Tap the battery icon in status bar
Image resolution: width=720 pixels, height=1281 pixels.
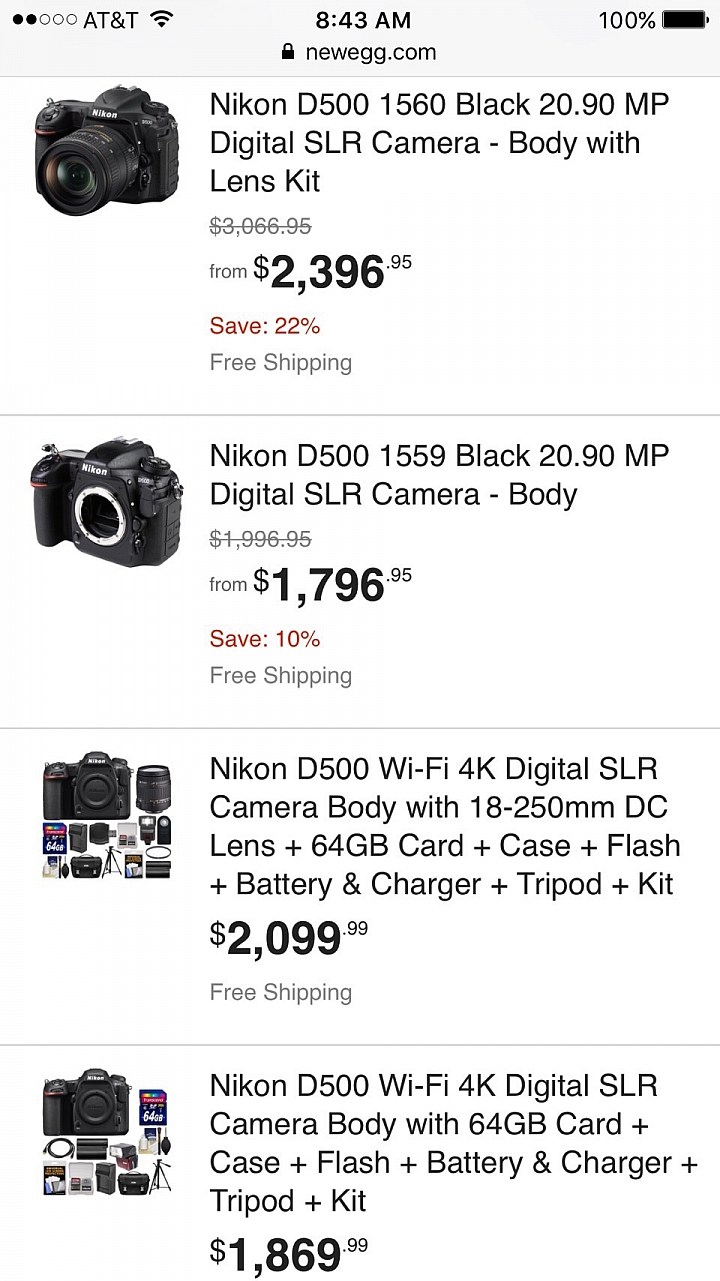click(684, 19)
